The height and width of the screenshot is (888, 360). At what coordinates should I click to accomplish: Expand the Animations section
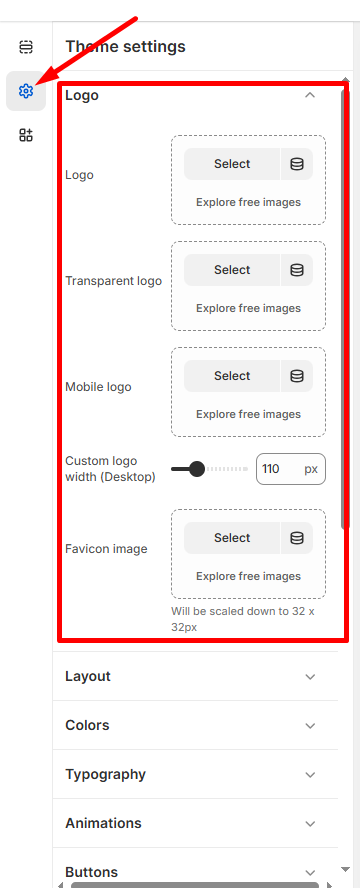click(x=195, y=823)
